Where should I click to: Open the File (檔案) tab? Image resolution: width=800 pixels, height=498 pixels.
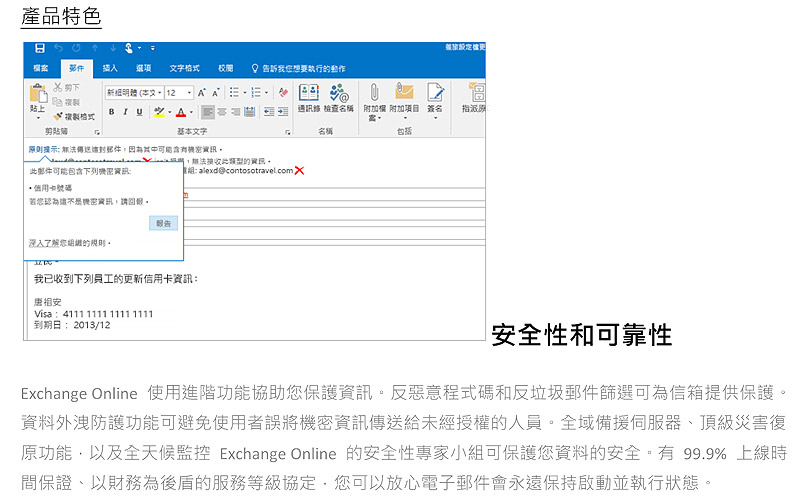(x=41, y=68)
